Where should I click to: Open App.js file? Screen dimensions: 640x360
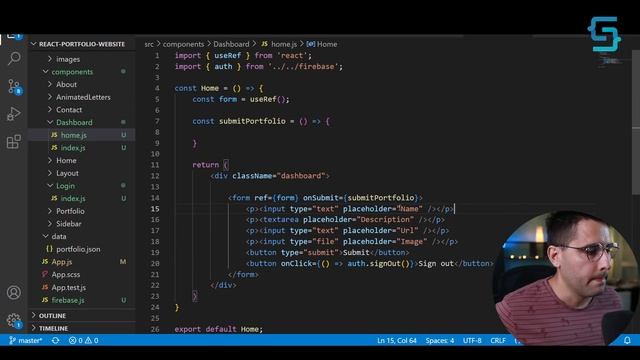62,262
